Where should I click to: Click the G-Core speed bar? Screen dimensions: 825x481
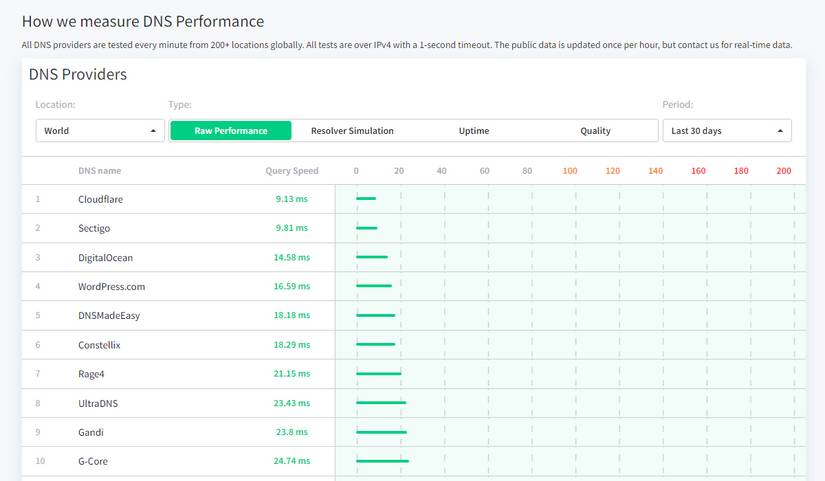383,461
